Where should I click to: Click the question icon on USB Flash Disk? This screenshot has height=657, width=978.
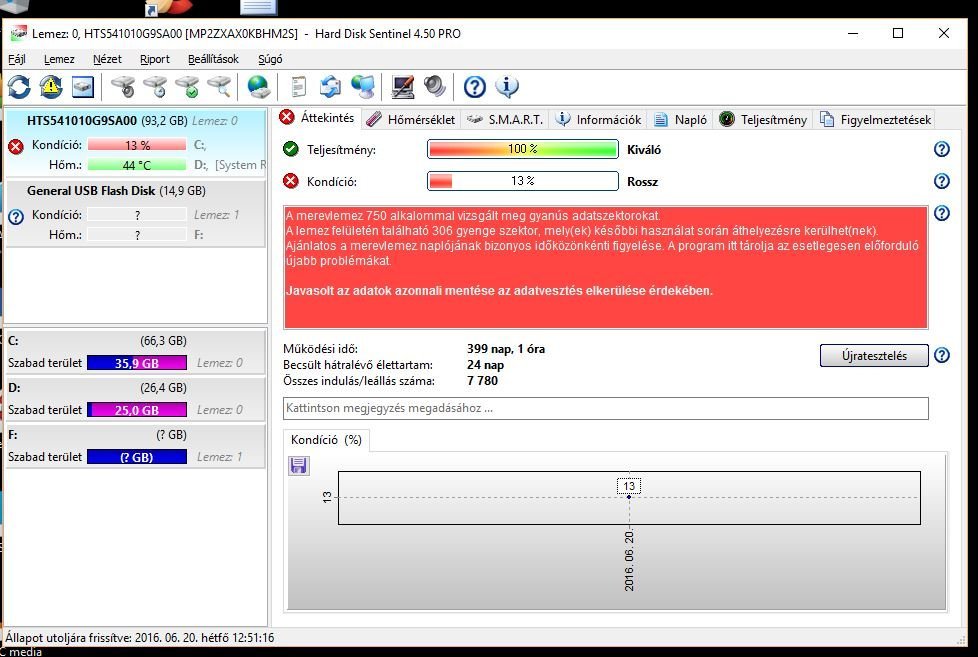coord(16,217)
